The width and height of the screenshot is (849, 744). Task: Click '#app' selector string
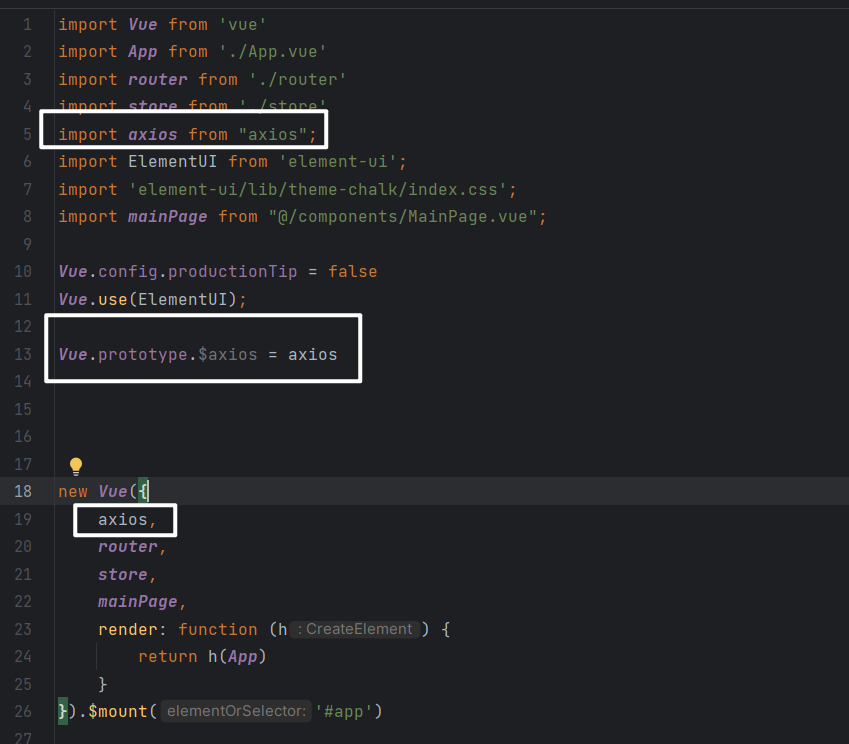(x=343, y=712)
